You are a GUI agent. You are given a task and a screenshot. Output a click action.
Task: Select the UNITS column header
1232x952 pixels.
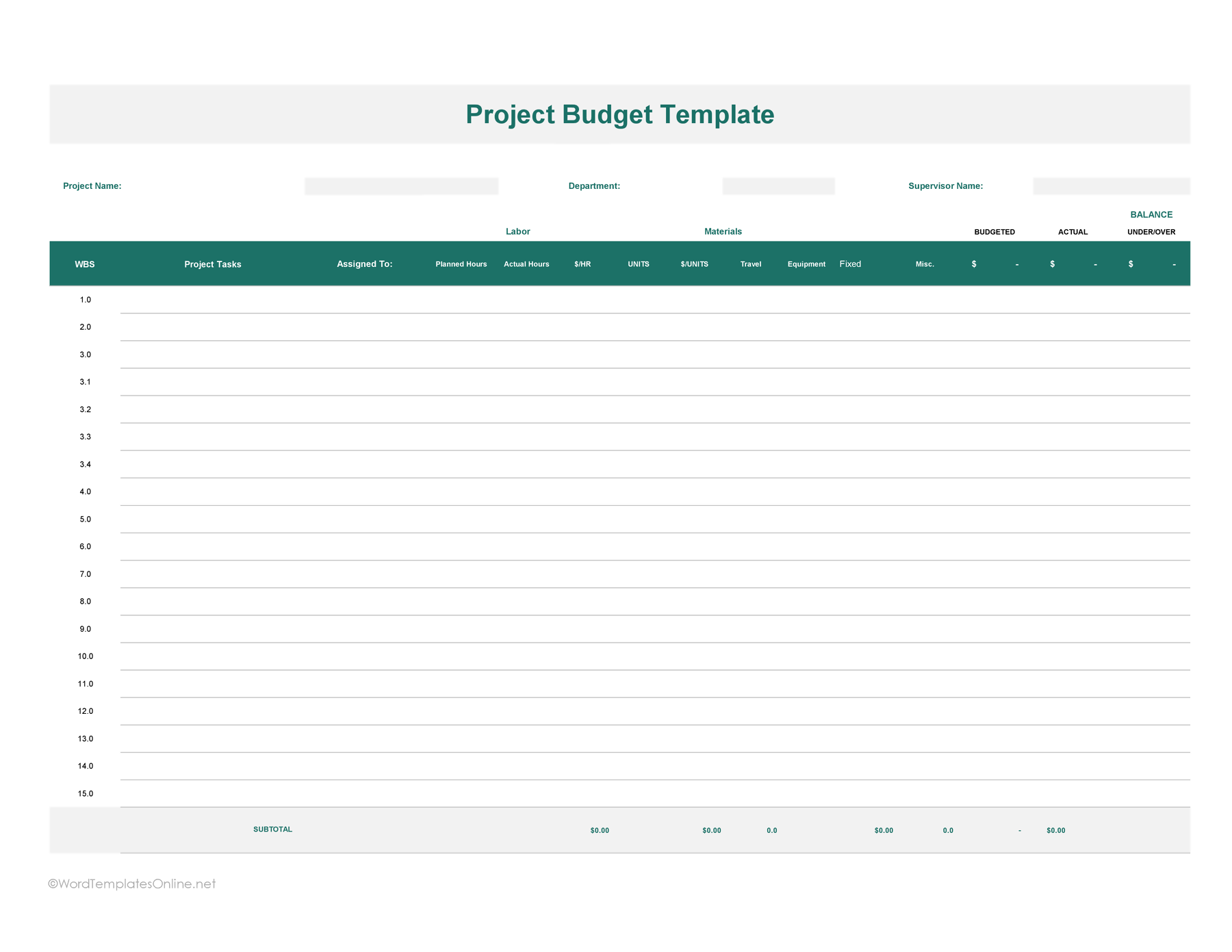coord(639,264)
